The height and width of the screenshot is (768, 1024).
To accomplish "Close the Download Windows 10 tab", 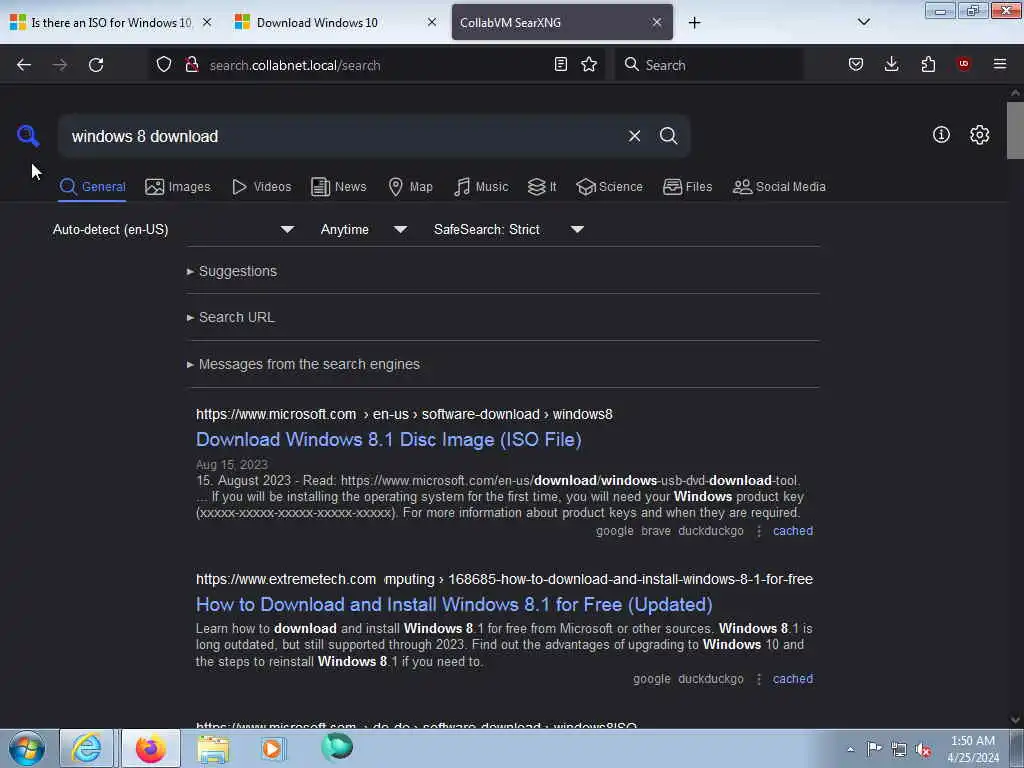I will pos(432,22).
